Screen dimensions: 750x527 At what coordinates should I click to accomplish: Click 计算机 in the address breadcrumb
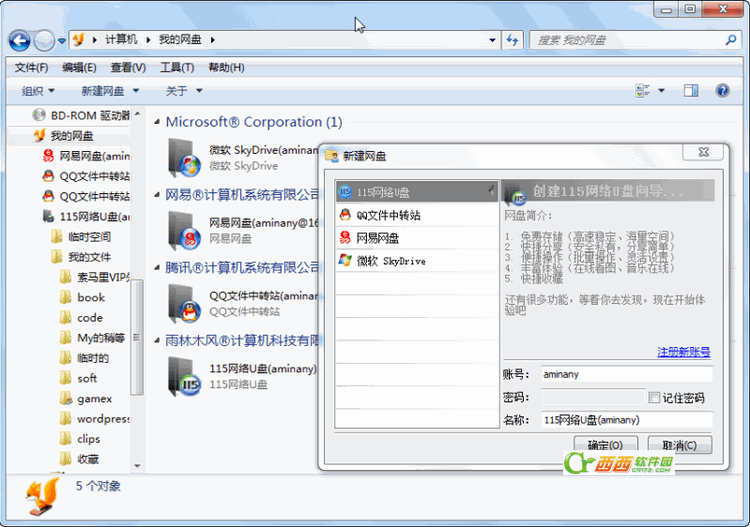pyautogui.click(x=121, y=40)
